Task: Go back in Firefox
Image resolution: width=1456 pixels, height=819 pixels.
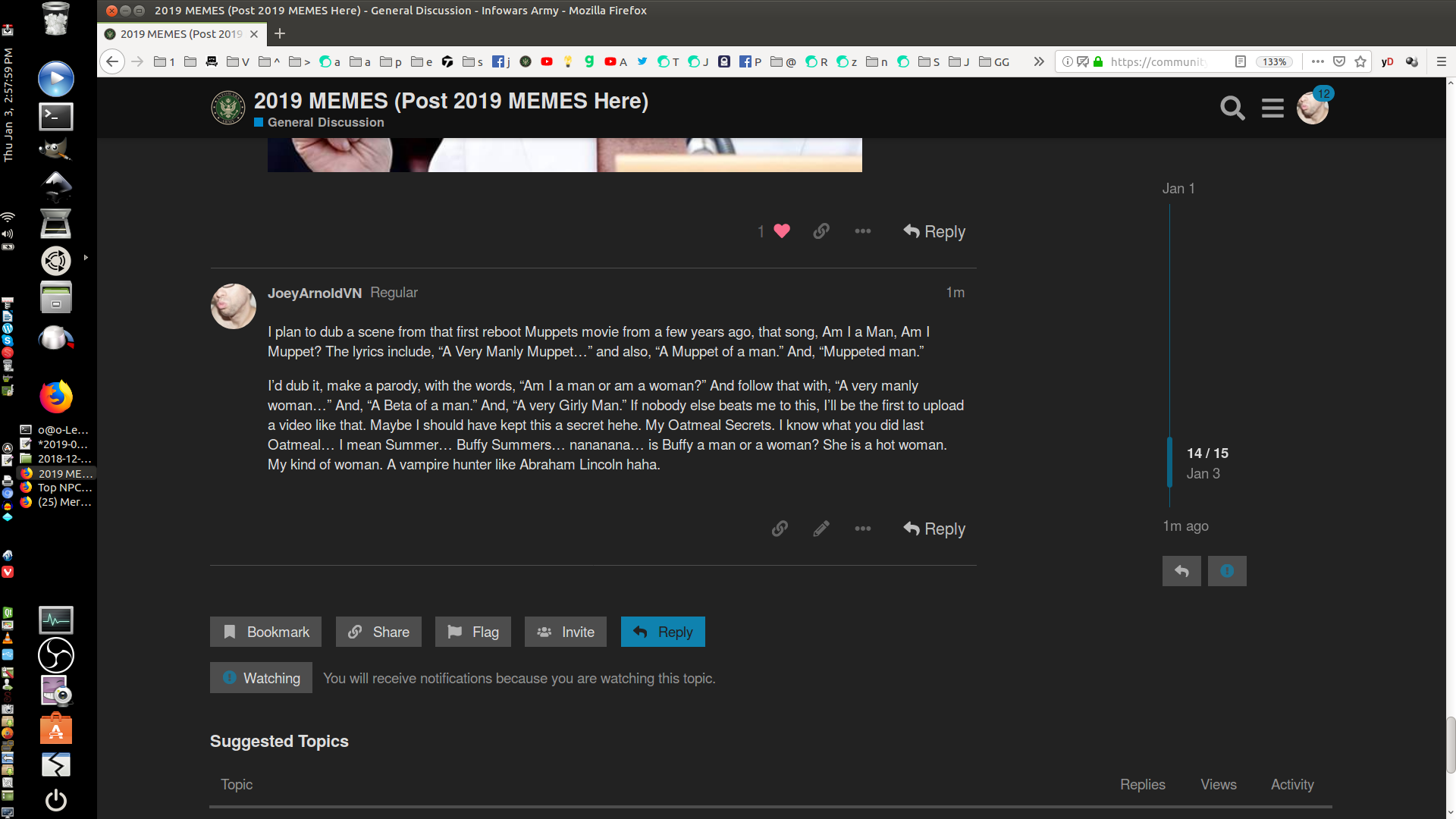Action: 112,61
